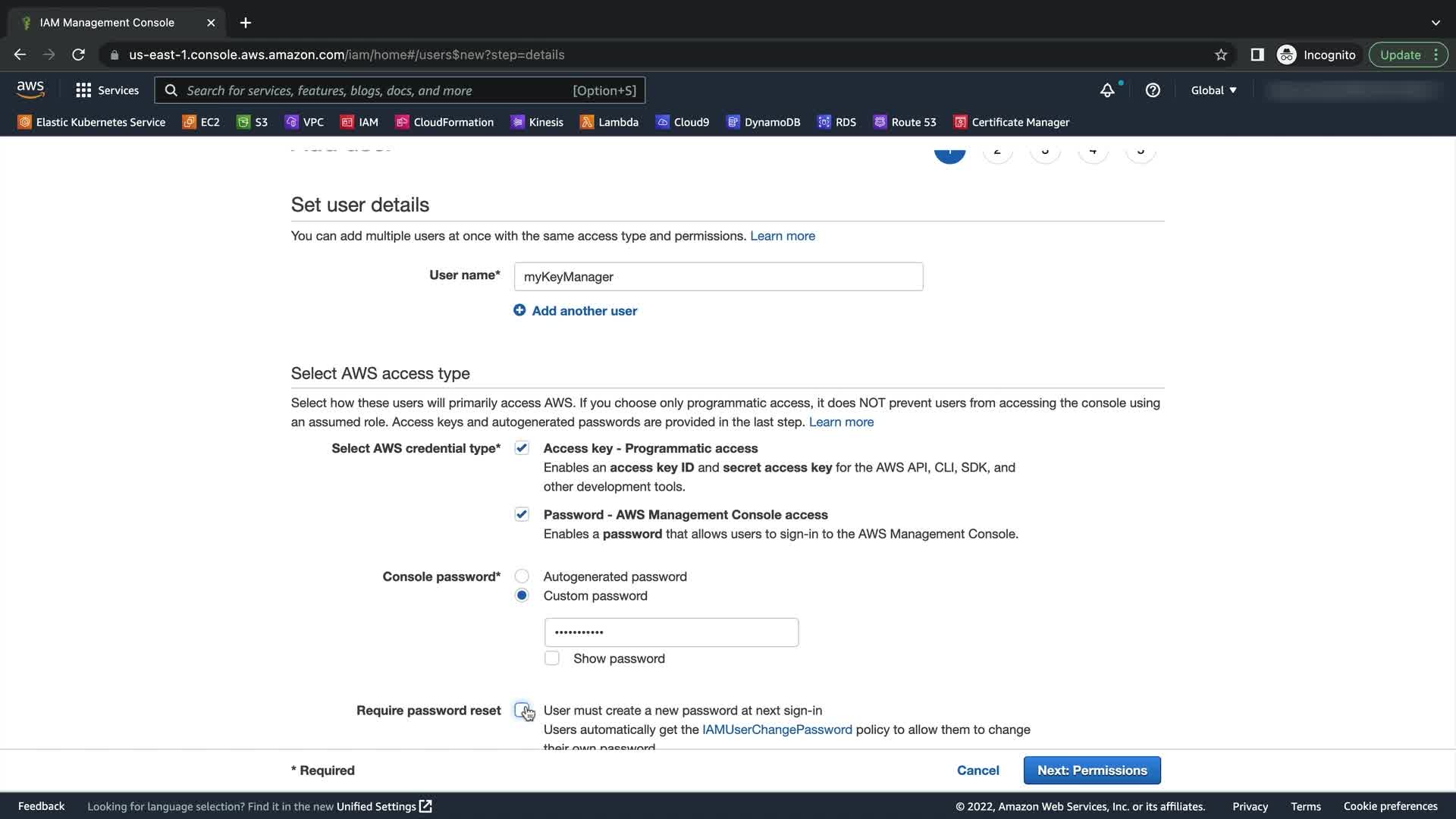Reload the page with browser refresh icon

pos(78,55)
